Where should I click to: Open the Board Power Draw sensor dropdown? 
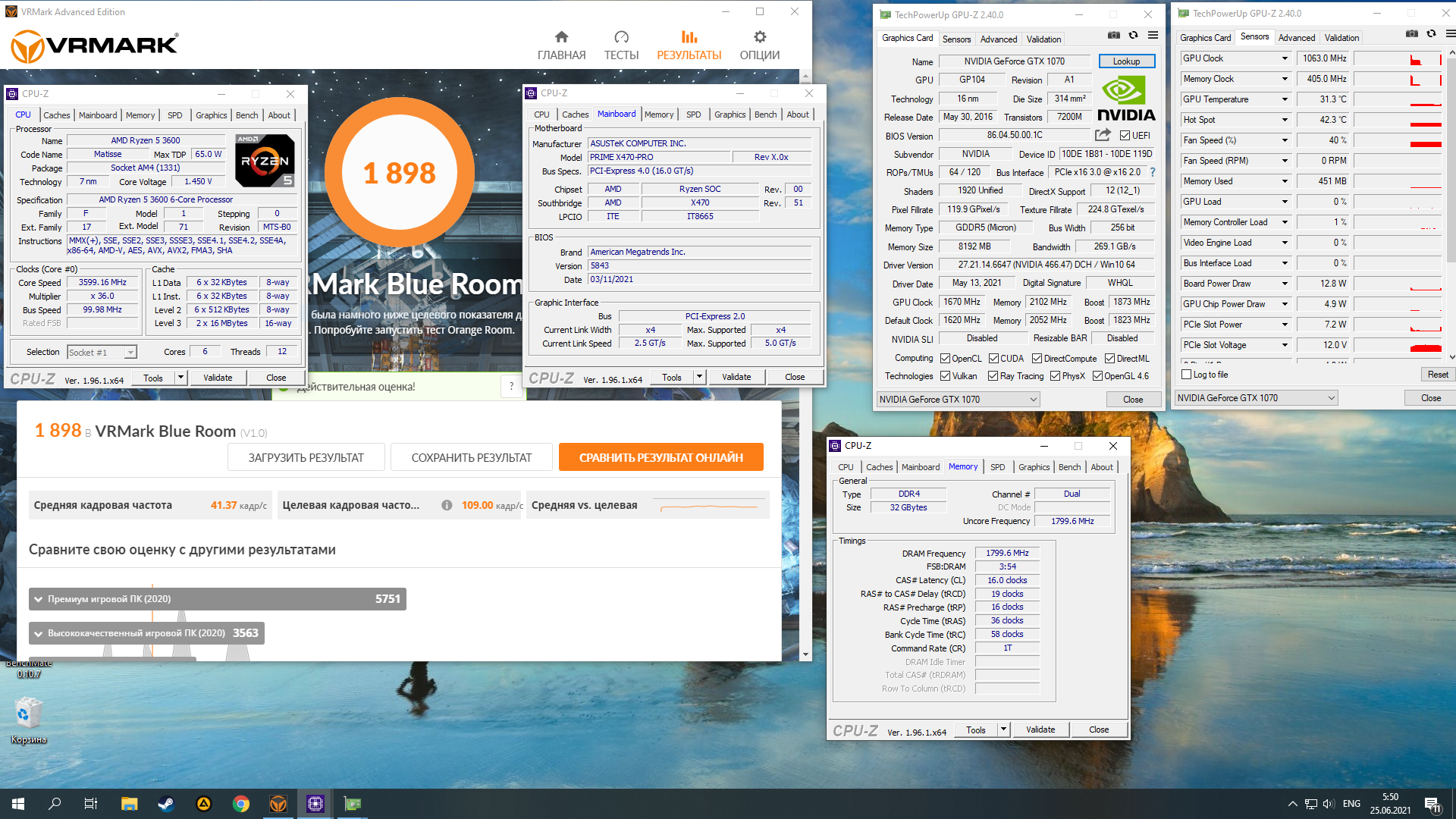click(x=1285, y=284)
